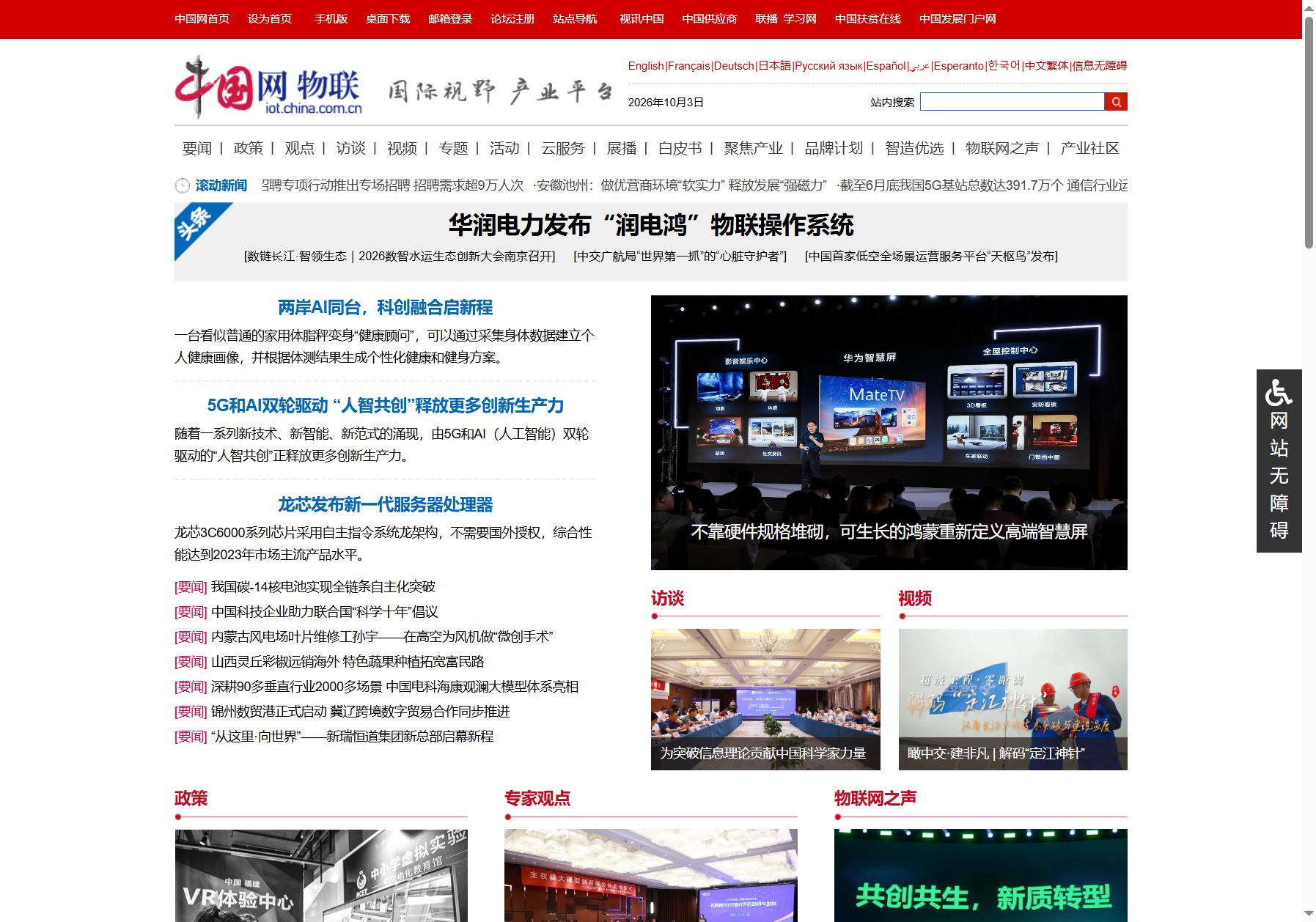This screenshot has width=1316, height=922.
Task: Click the 共创共生，新质转型 image
Action: point(980,875)
